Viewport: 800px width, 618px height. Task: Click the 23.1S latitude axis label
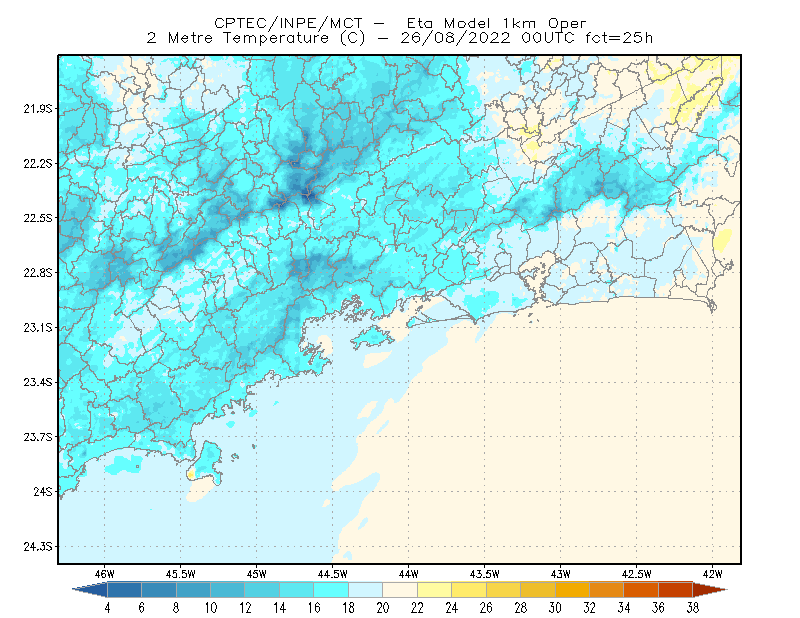[38, 327]
